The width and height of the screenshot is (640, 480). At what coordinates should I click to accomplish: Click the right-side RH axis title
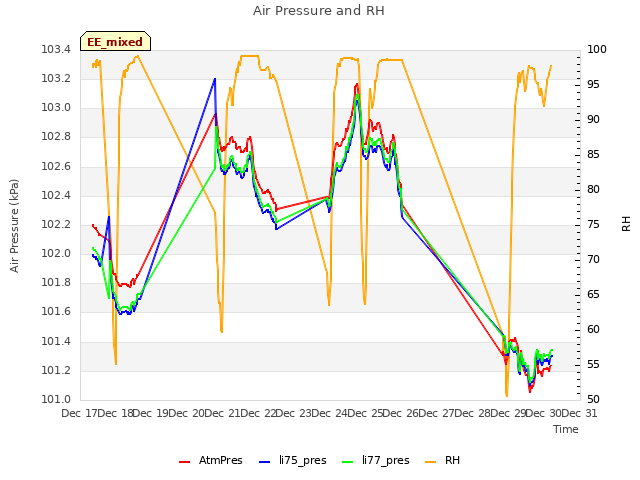[x=626, y=224]
